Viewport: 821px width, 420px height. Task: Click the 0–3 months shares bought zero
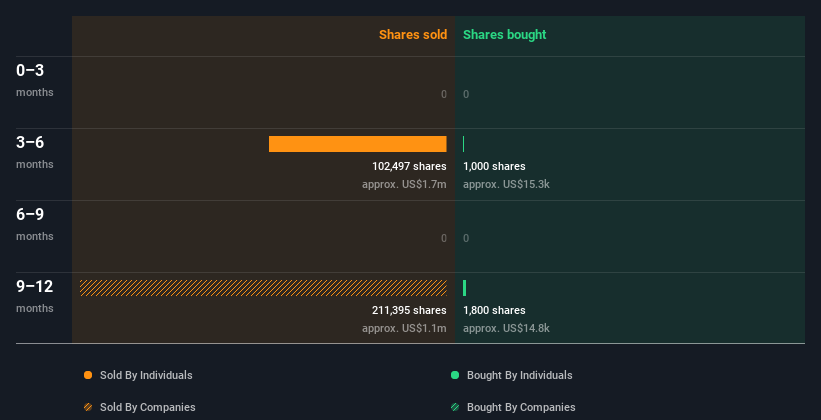tap(466, 94)
